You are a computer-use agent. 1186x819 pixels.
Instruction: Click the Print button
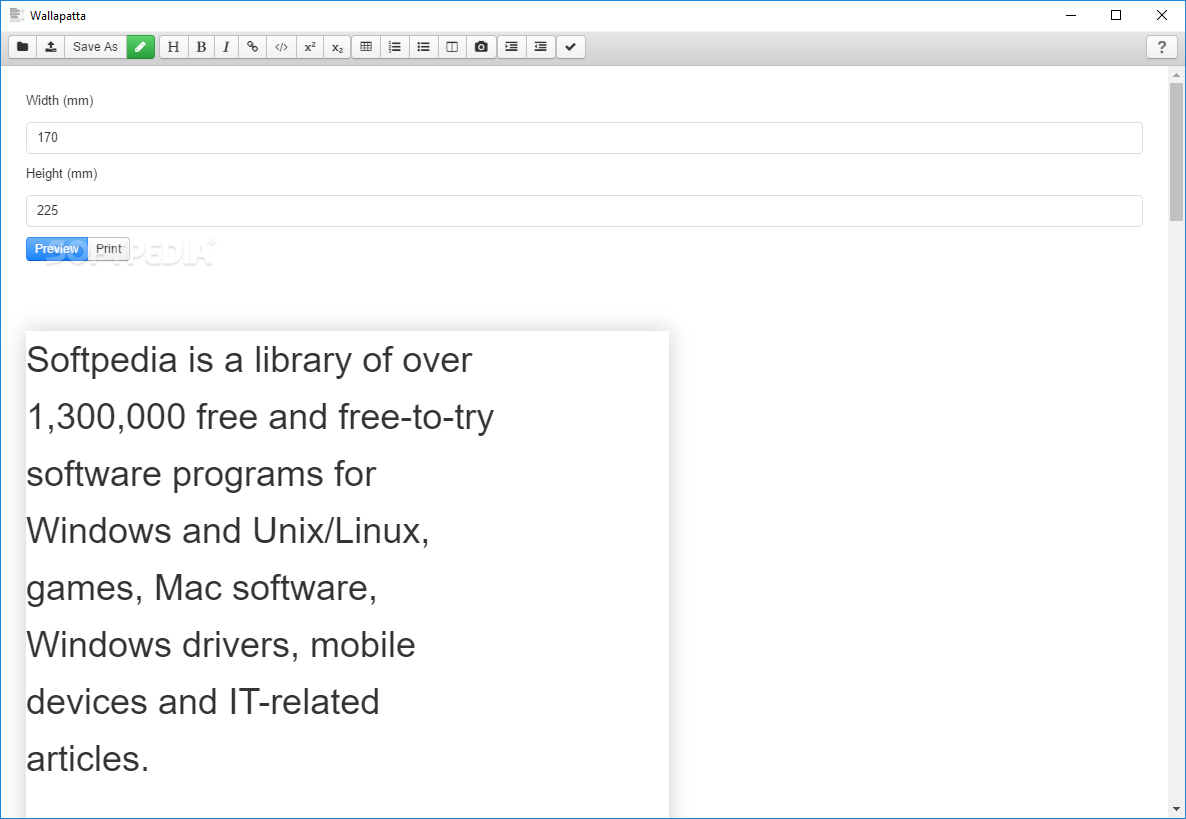[109, 249]
